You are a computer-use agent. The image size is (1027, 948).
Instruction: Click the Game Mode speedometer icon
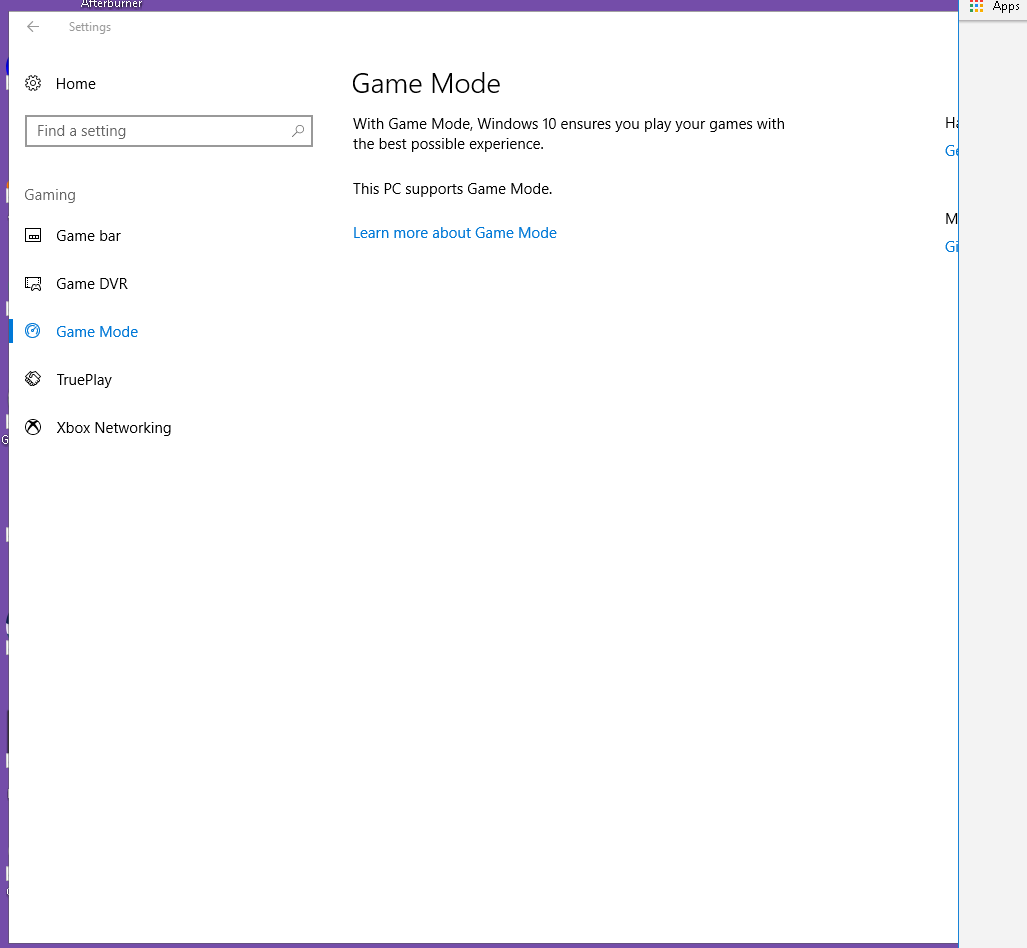pyautogui.click(x=33, y=331)
